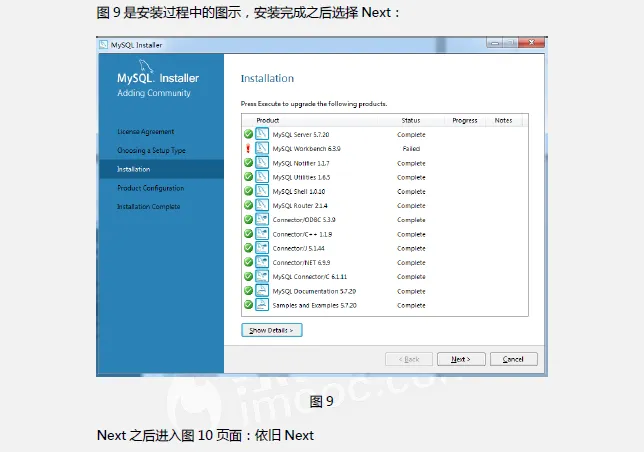
Task: Click the Notes column header
Action: (x=503, y=120)
